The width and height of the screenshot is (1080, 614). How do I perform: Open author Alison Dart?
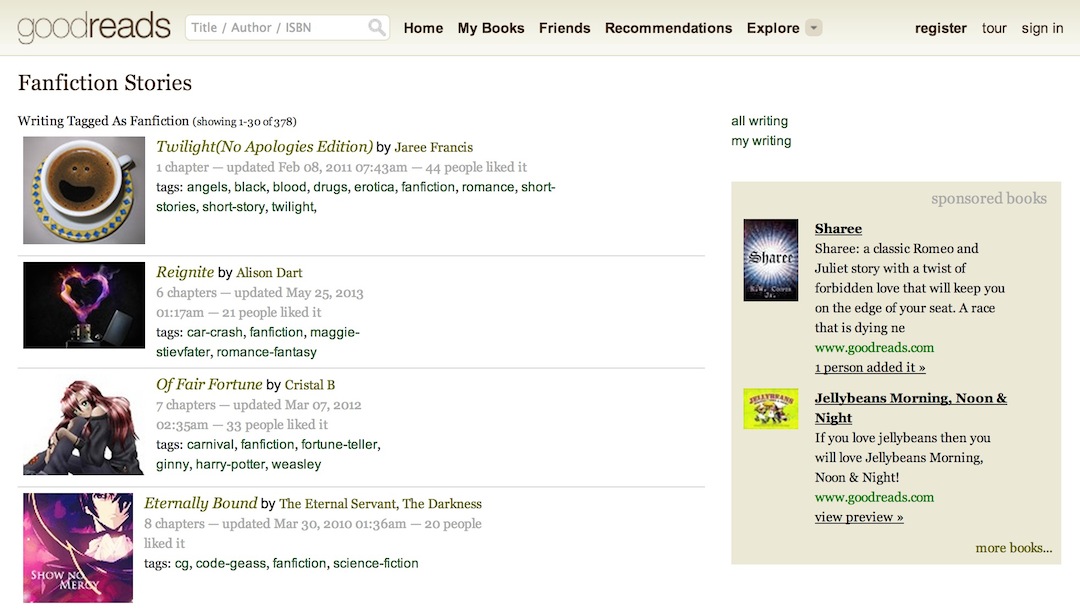coord(269,273)
